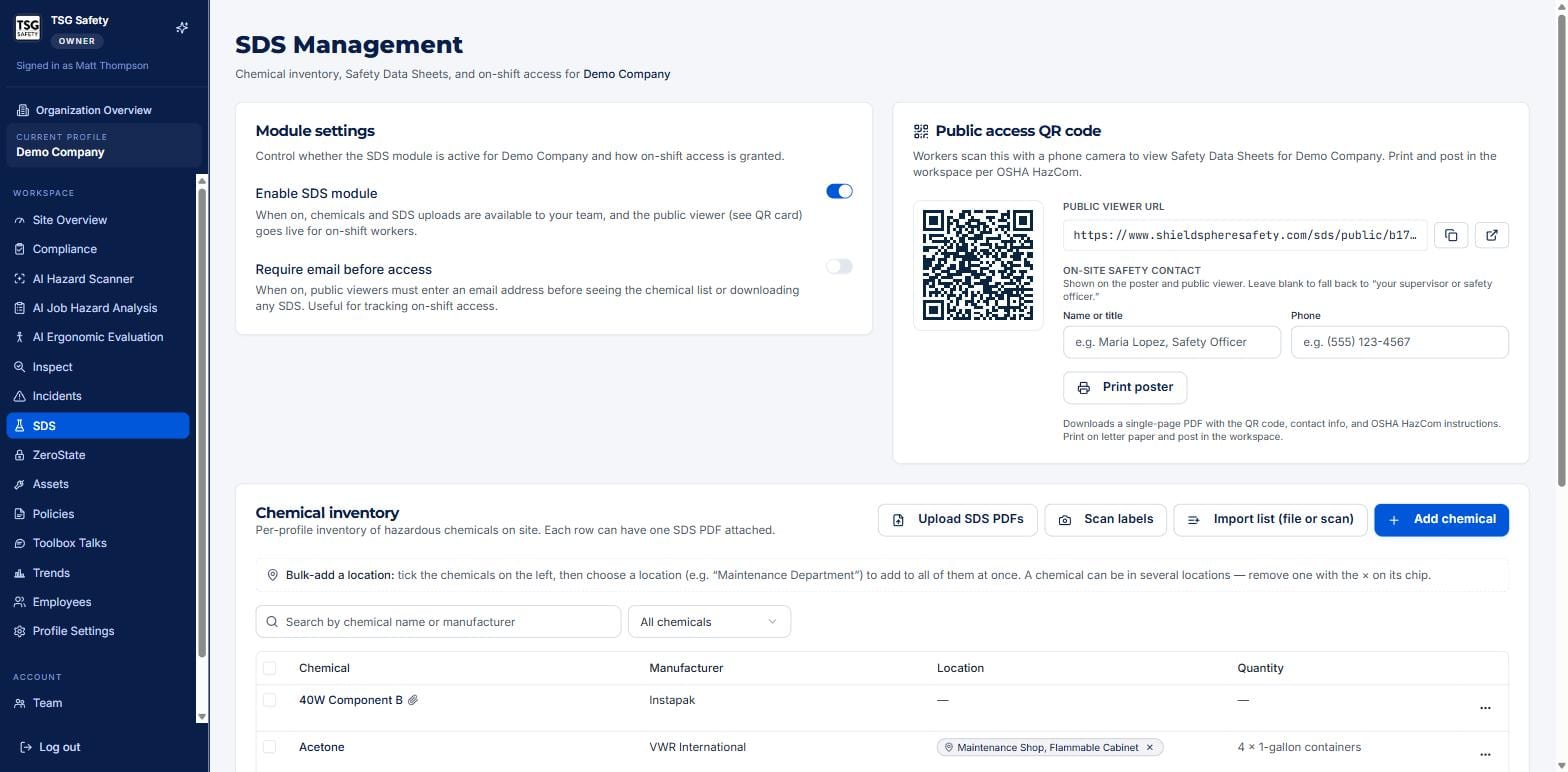Click the Acetone chemical name
Image resolution: width=1568 pixels, height=772 pixels.
(x=321, y=747)
